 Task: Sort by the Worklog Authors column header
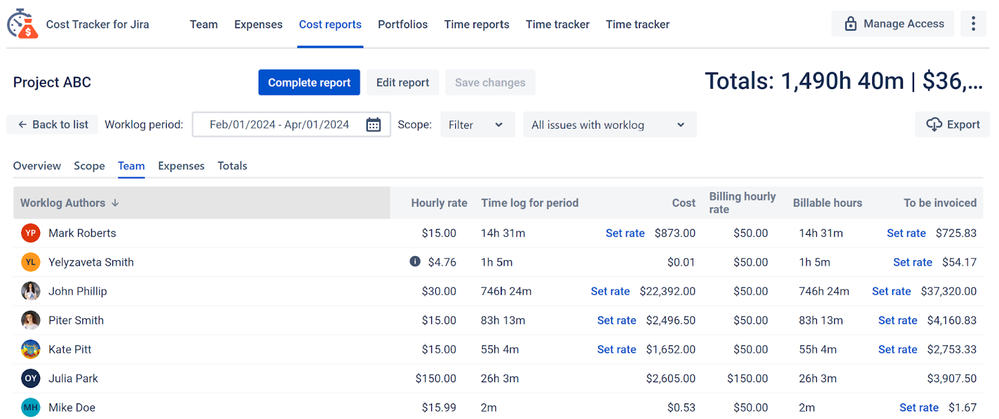(201, 202)
